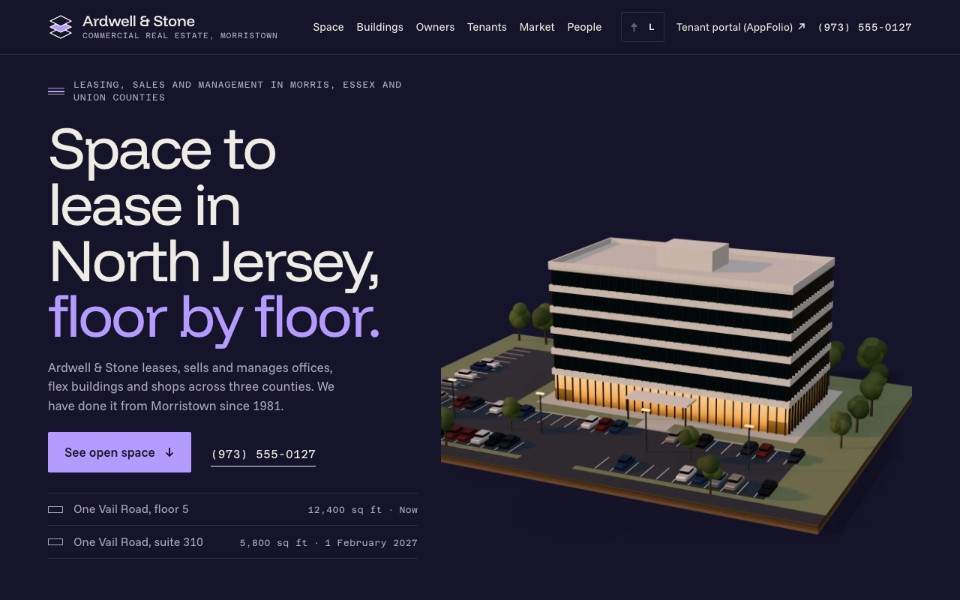
Task: Click the phone number in the header
Action: pyautogui.click(x=864, y=27)
